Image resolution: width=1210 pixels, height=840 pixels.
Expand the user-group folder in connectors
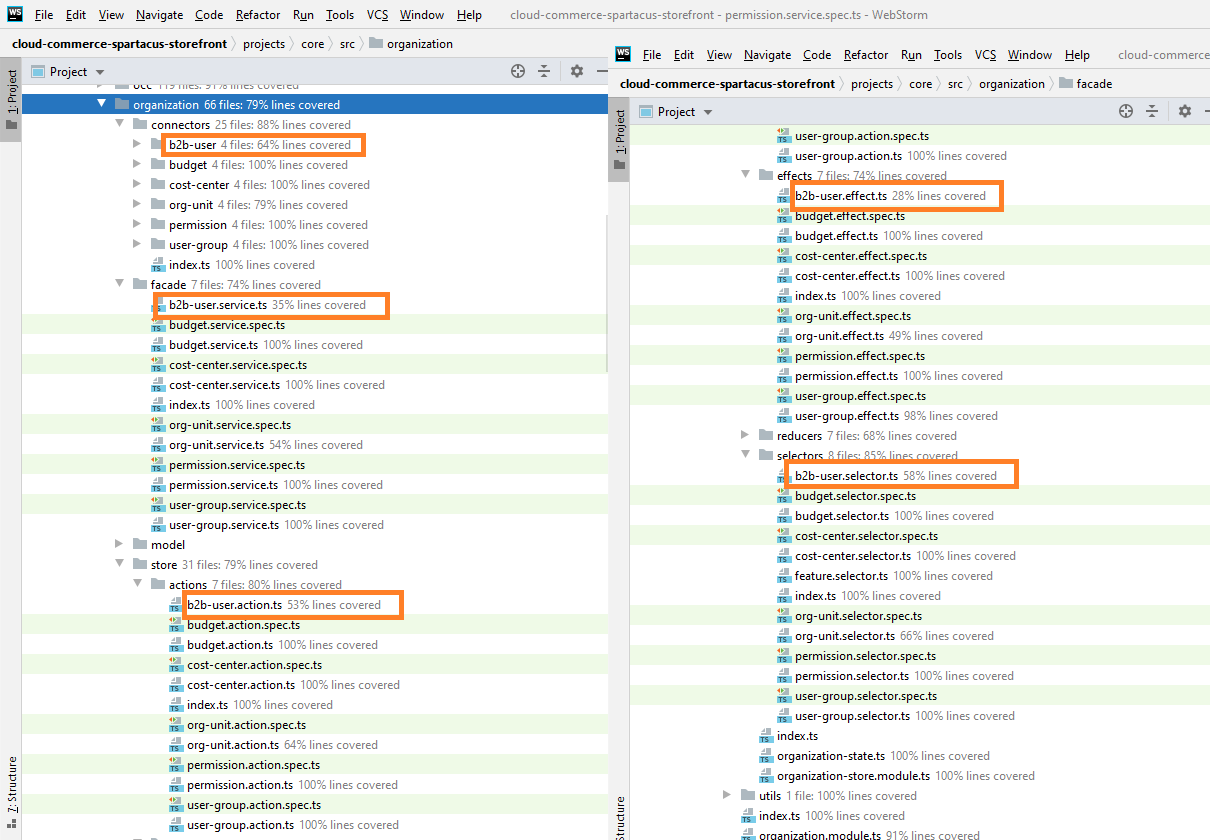tap(138, 245)
